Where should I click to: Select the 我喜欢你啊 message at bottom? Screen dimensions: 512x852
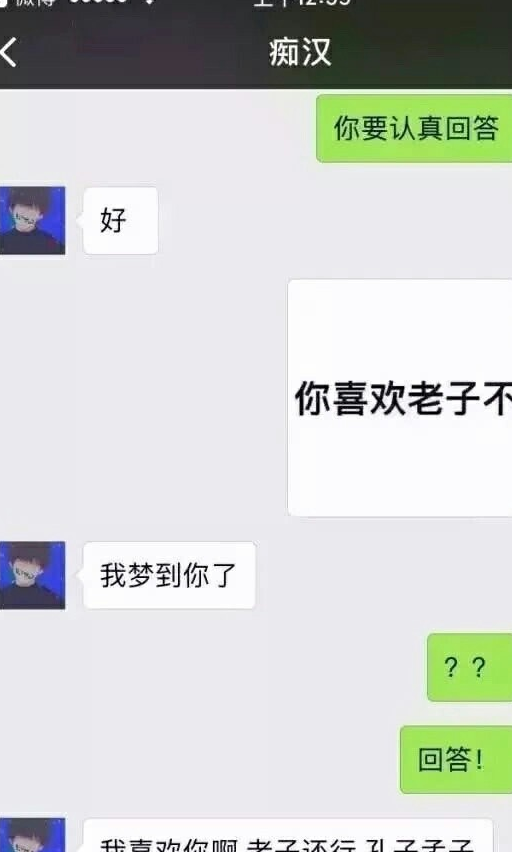[288, 835]
